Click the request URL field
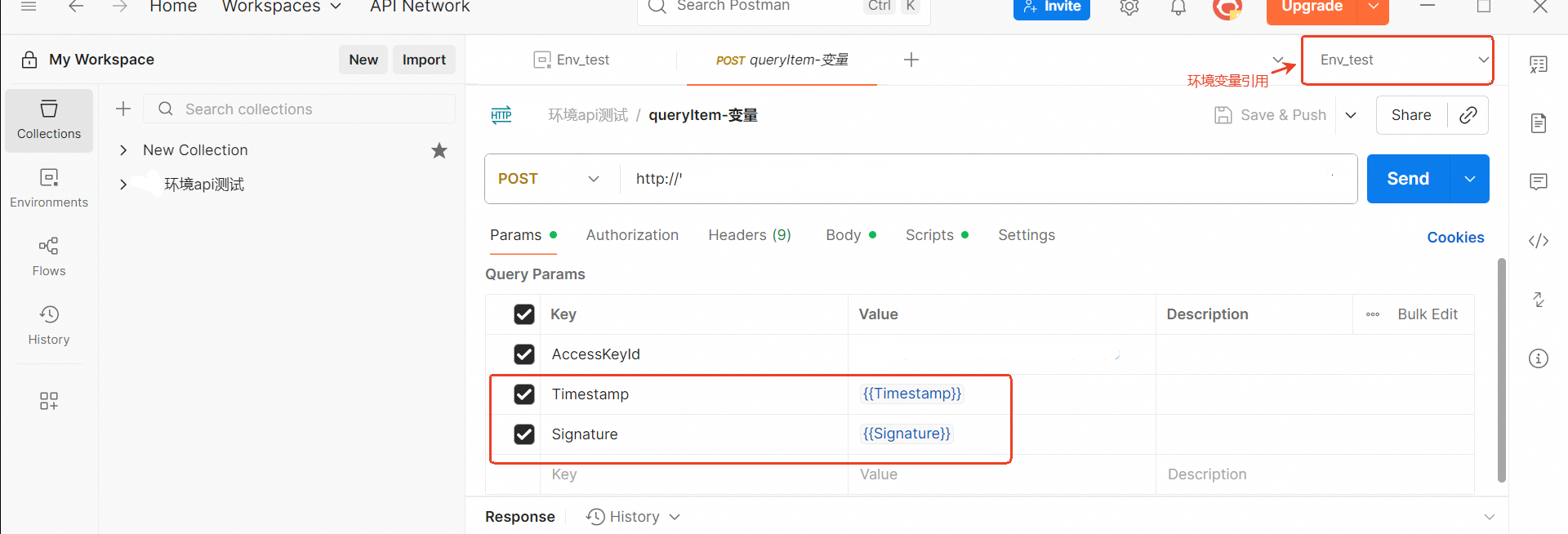The width and height of the screenshot is (1568, 534). [x=988, y=179]
